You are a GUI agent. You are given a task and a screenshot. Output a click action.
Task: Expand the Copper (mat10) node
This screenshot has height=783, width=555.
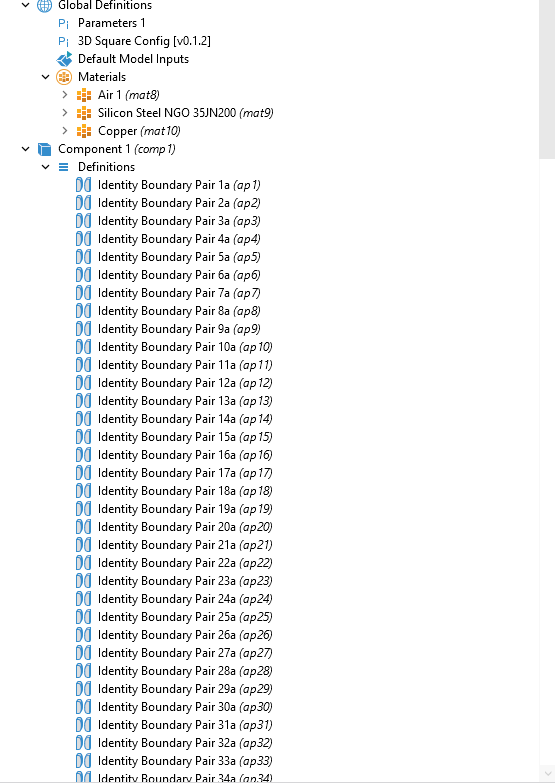[x=64, y=130]
